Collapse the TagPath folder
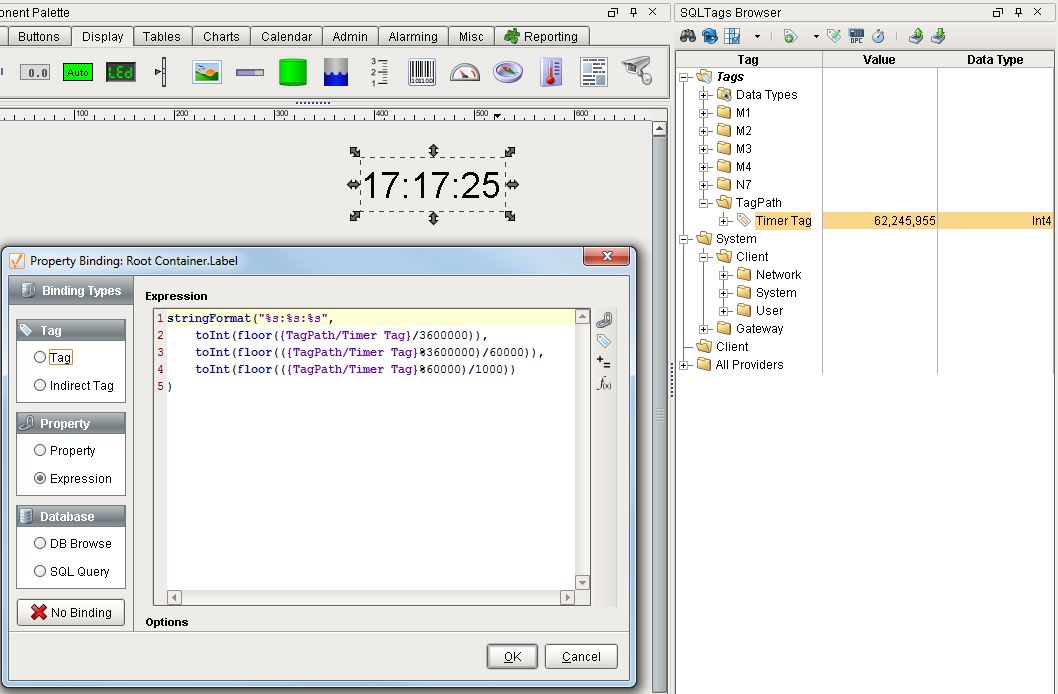The image size is (1058, 694). tap(704, 203)
